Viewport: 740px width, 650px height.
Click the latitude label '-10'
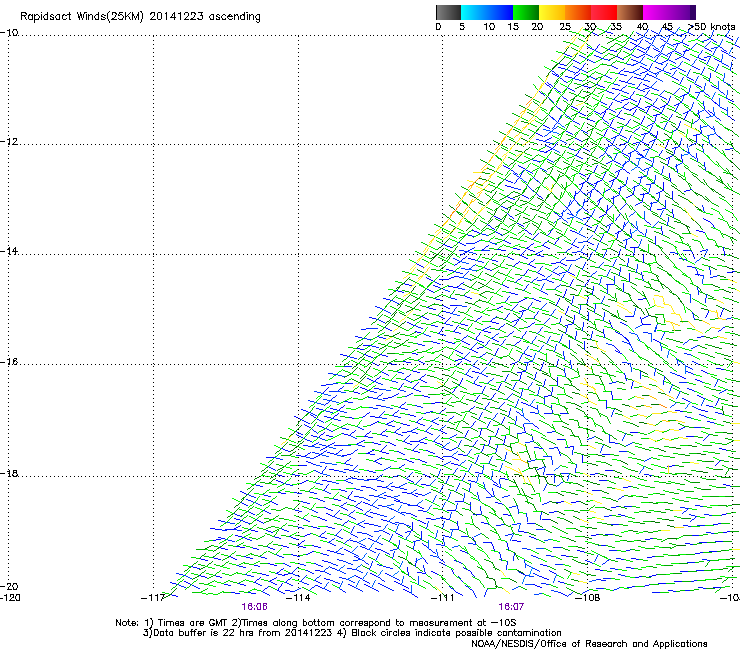(9, 33)
